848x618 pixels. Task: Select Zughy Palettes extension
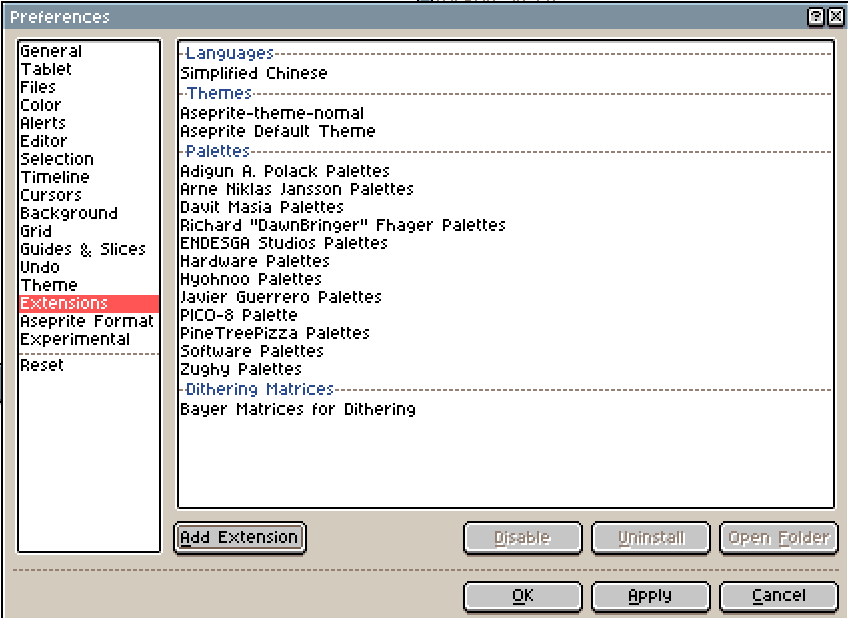[506, 369]
